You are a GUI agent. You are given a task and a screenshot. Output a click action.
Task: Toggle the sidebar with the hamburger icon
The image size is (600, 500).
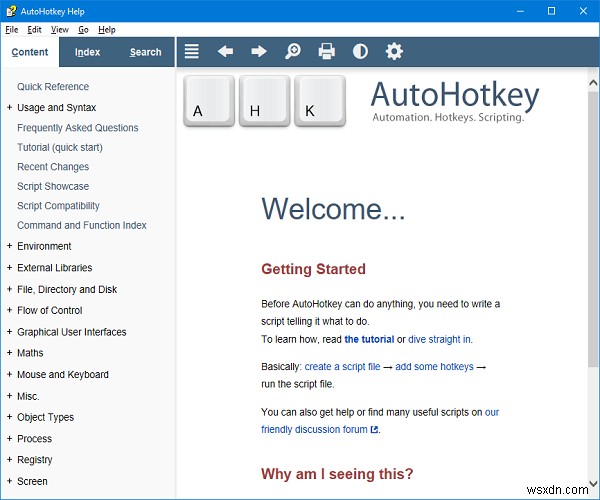pos(191,51)
